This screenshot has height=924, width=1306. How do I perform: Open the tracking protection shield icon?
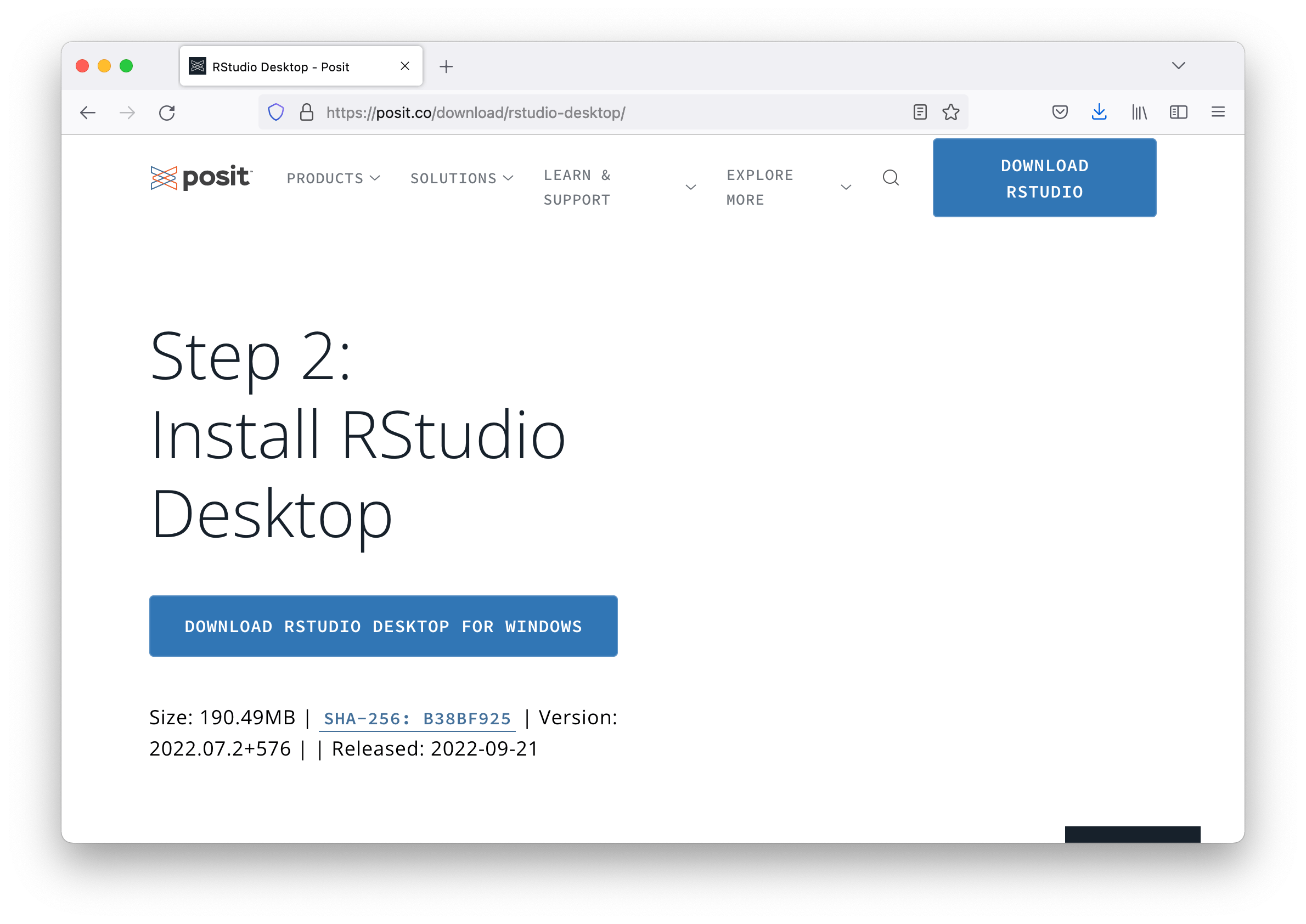[276, 112]
